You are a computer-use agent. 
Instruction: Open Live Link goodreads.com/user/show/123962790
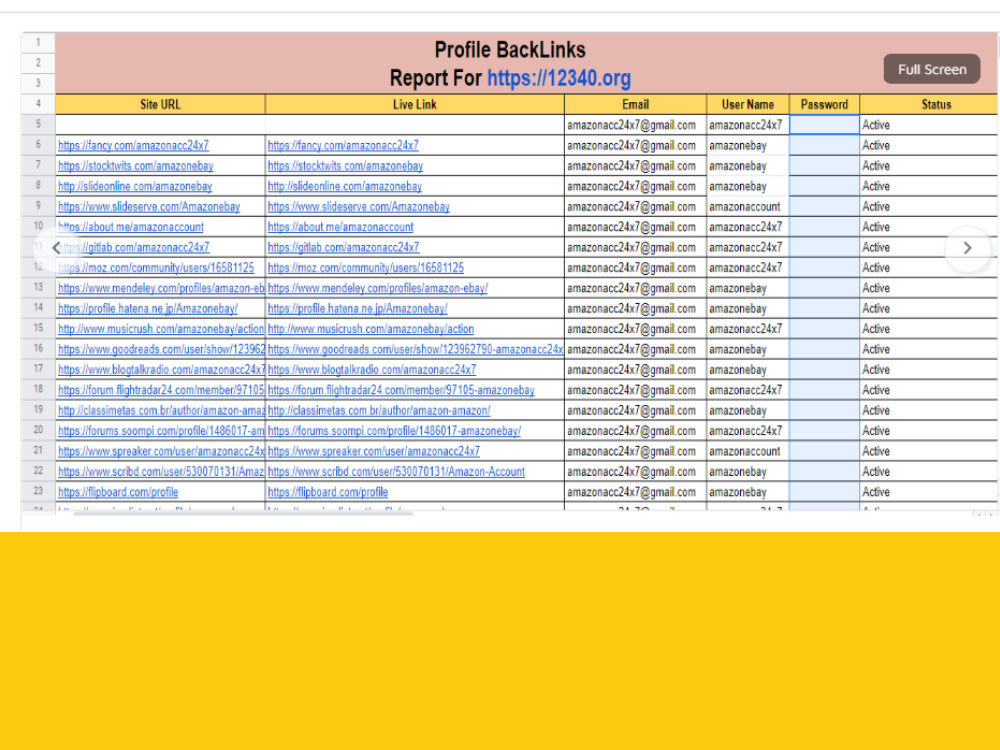pyautogui.click(x=415, y=349)
